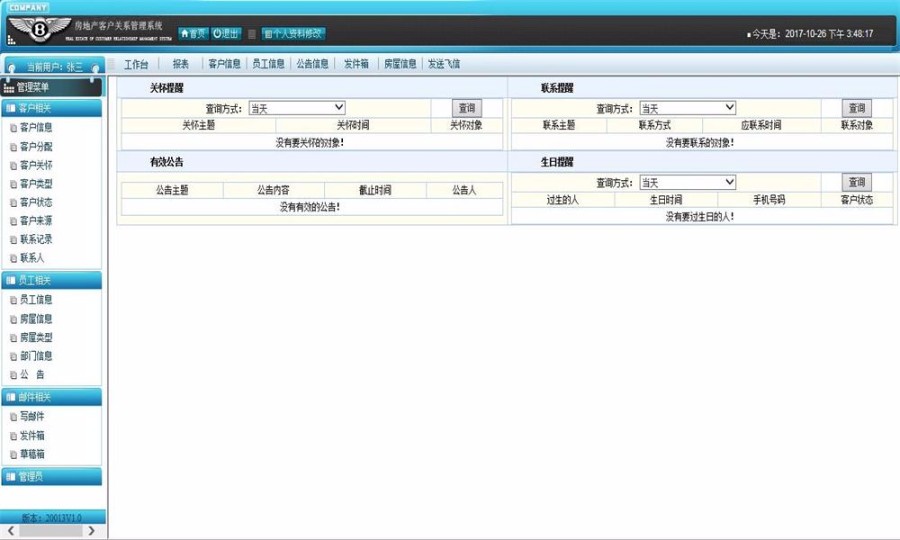
Task: Open 房屋信息 link in the sidebar
Action: coord(36,319)
